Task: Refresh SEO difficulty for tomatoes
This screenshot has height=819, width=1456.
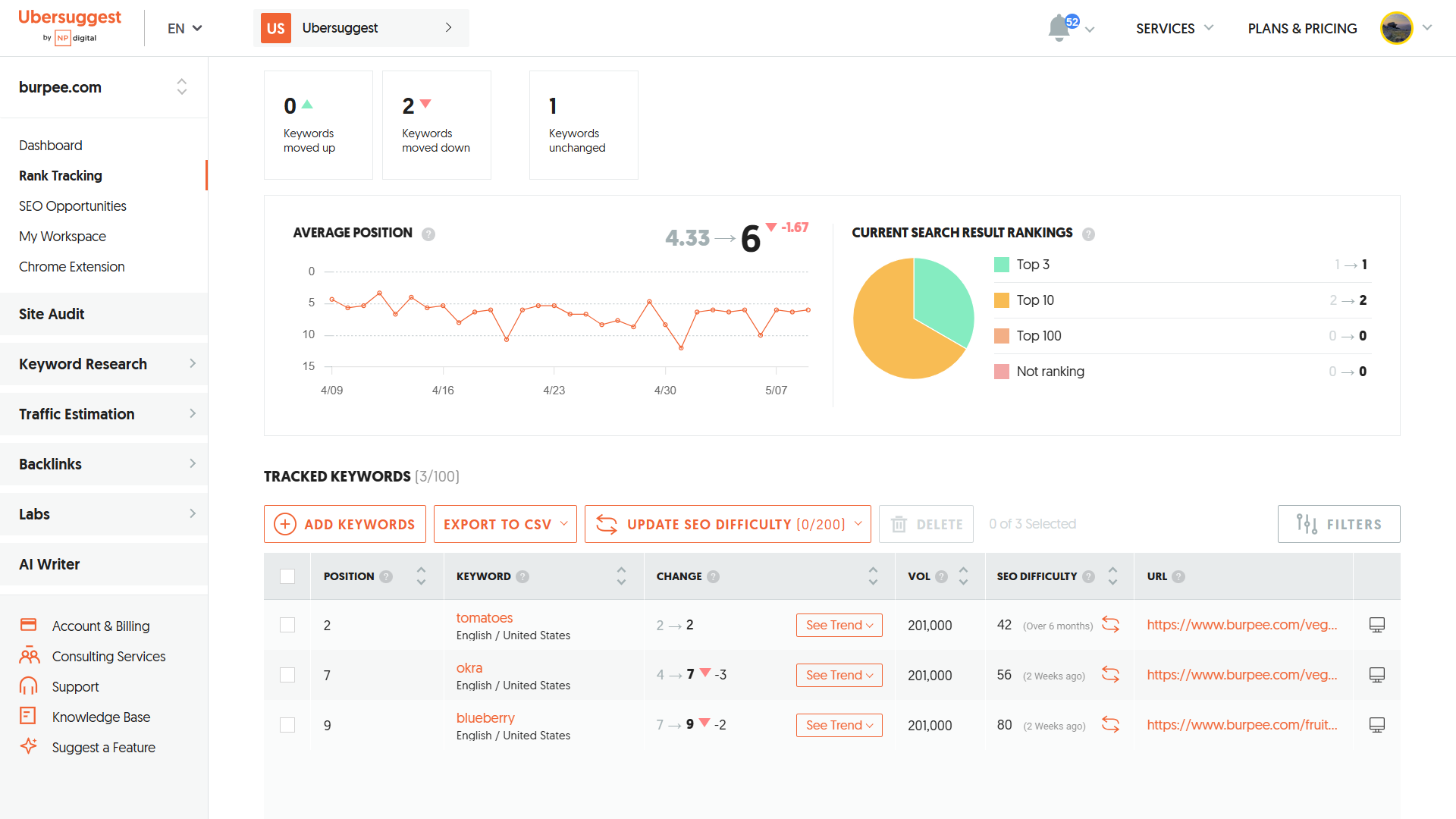Action: point(1110,624)
